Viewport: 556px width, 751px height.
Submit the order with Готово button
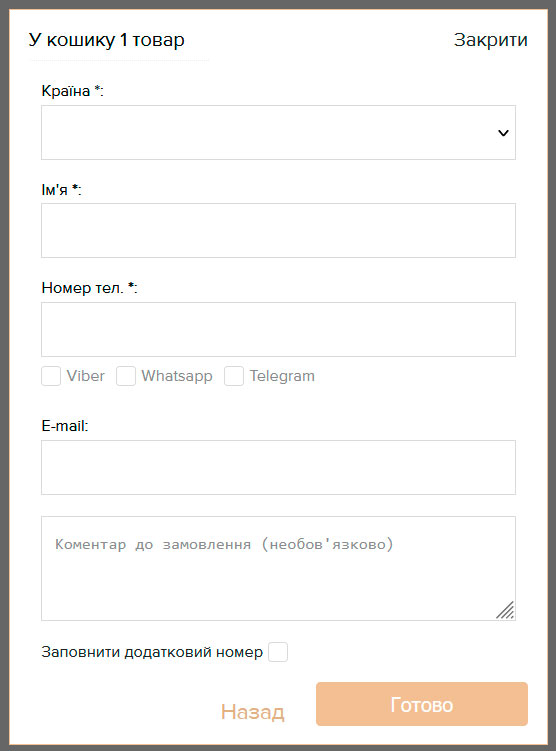(x=422, y=704)
